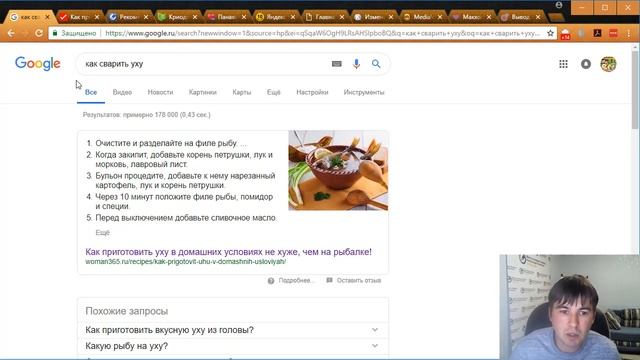Click the woman365.ru result URL

click(x=185, y=262)
